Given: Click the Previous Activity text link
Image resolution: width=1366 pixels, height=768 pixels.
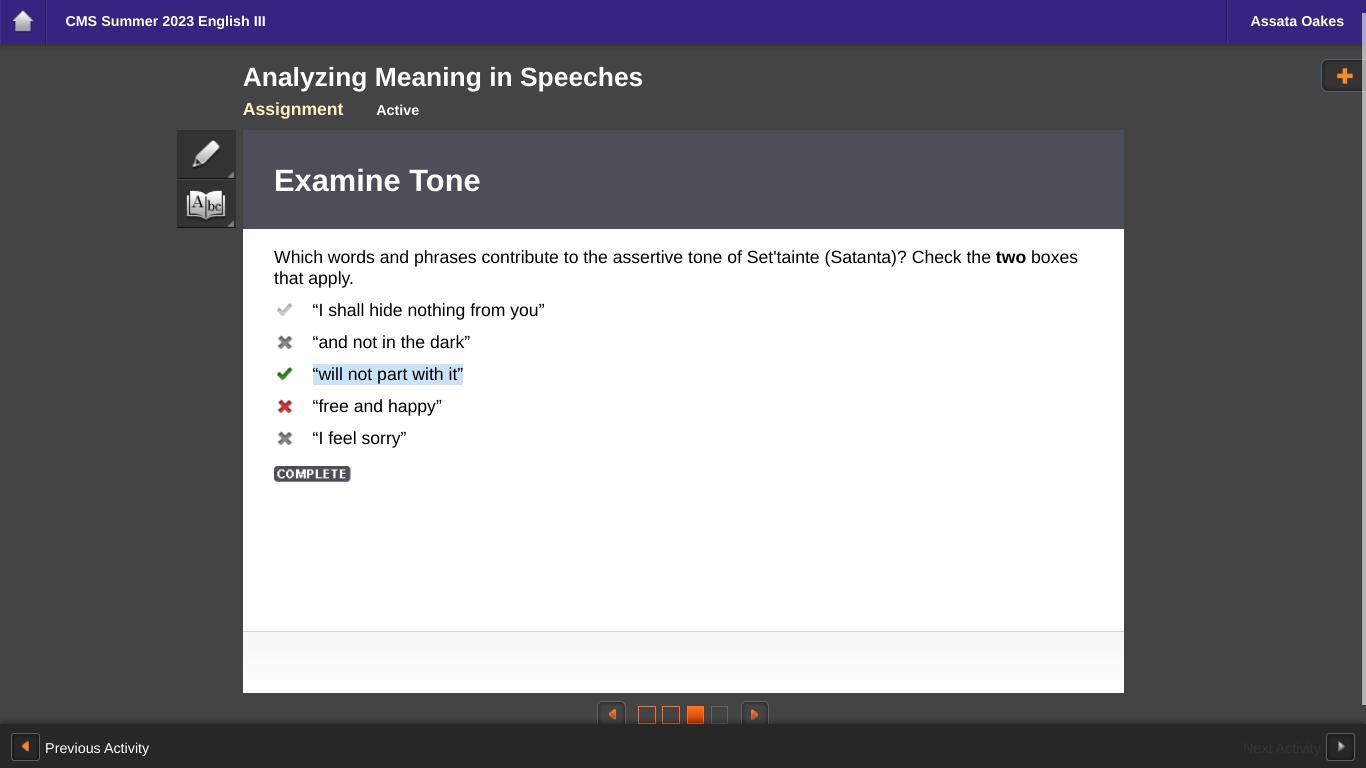Looking at the screenshot, I should (97, 748).
